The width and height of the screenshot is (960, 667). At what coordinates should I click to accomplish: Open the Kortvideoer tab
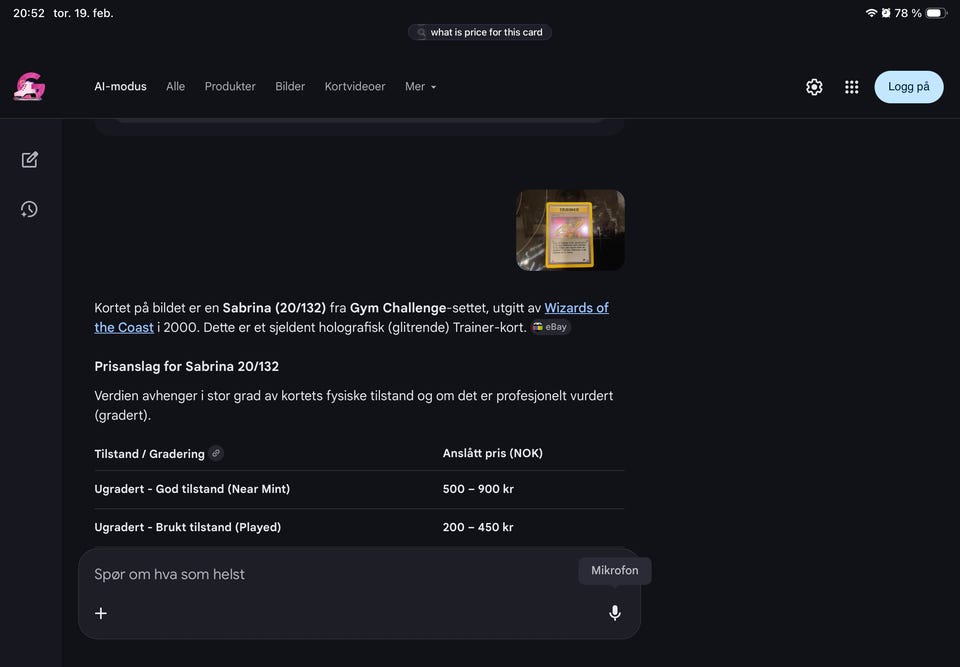(x=355, y=86)
